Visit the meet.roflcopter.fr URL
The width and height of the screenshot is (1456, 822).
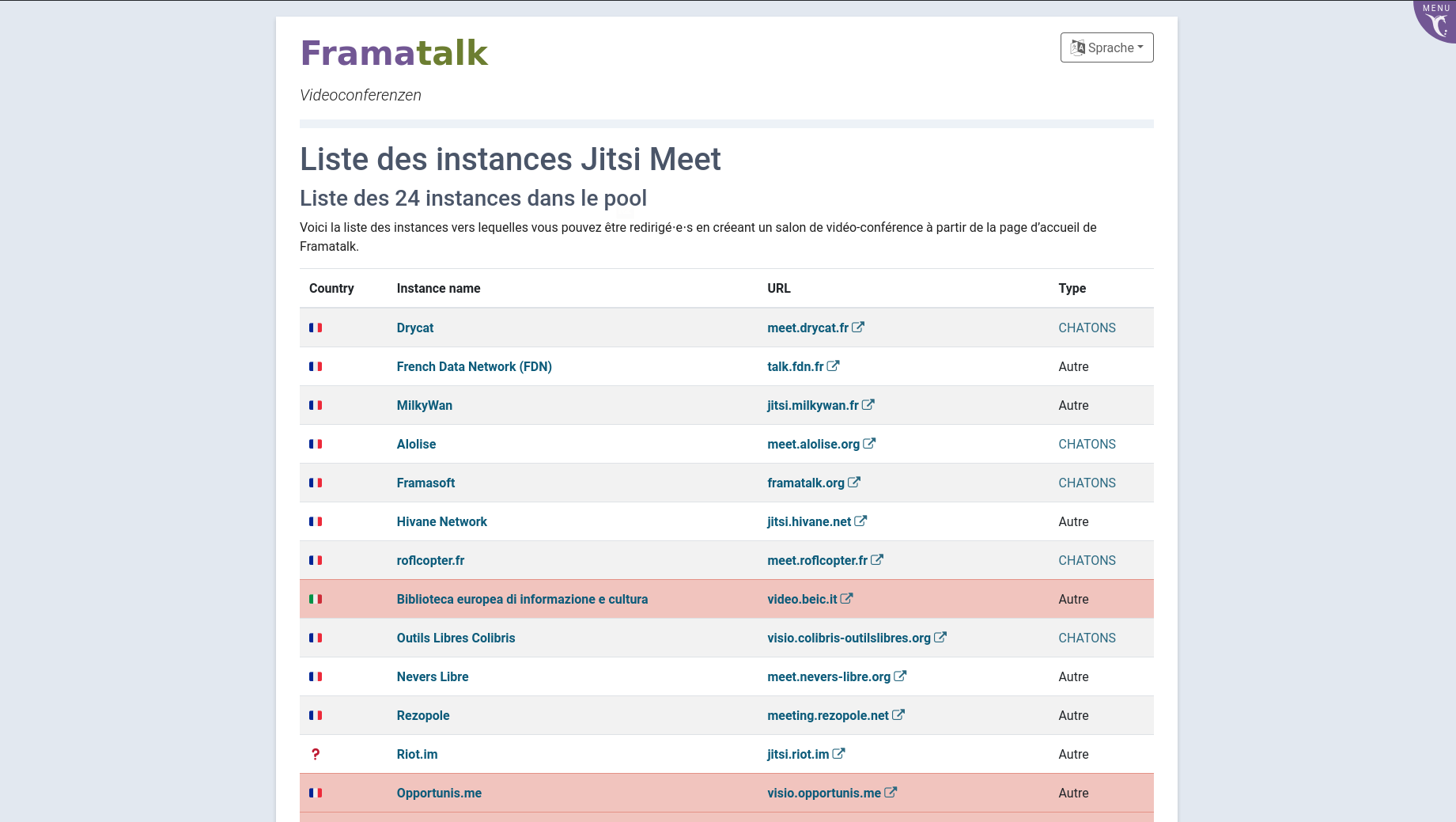coord(817,560)
